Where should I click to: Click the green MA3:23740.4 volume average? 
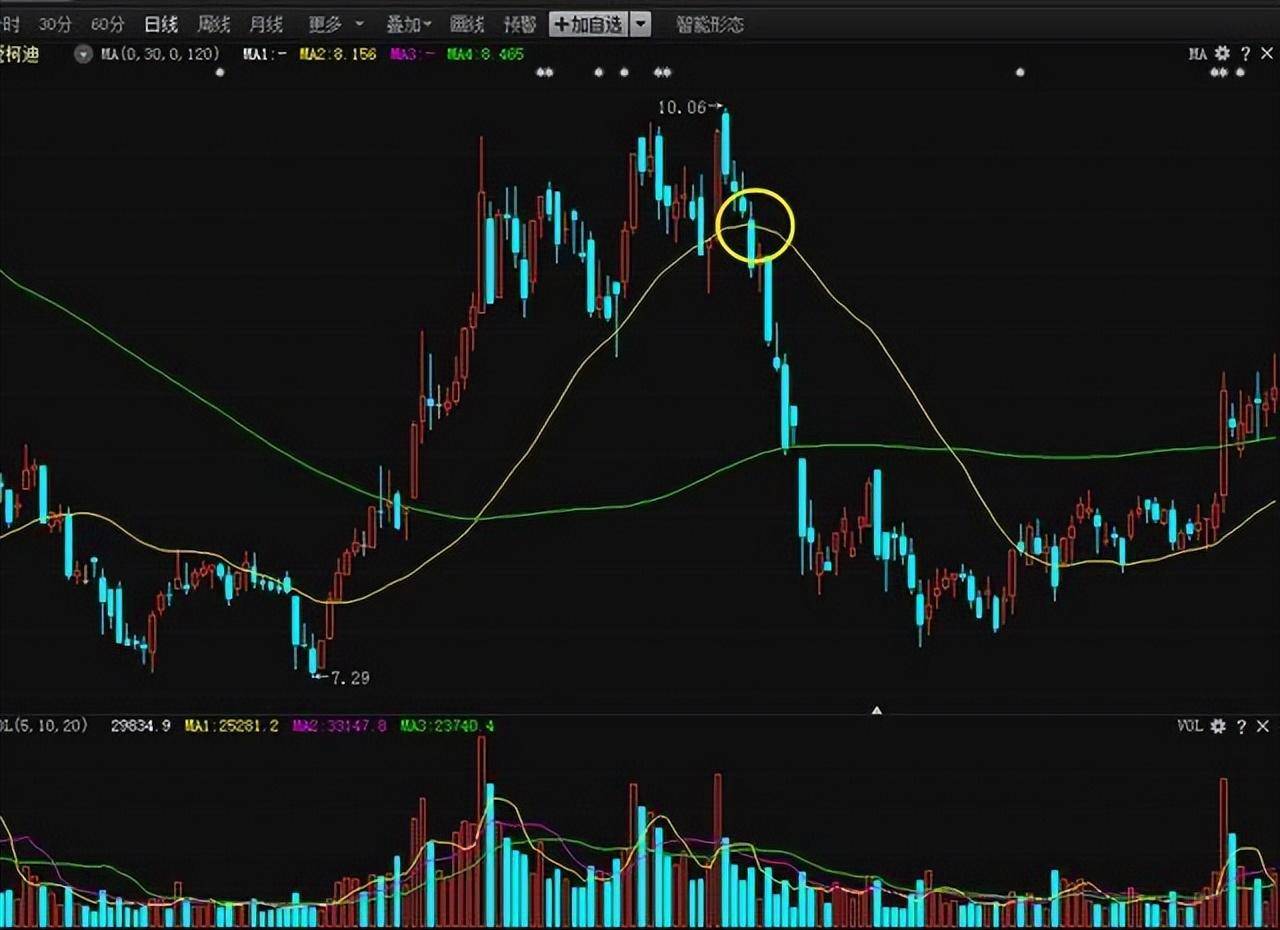[446, 725]
